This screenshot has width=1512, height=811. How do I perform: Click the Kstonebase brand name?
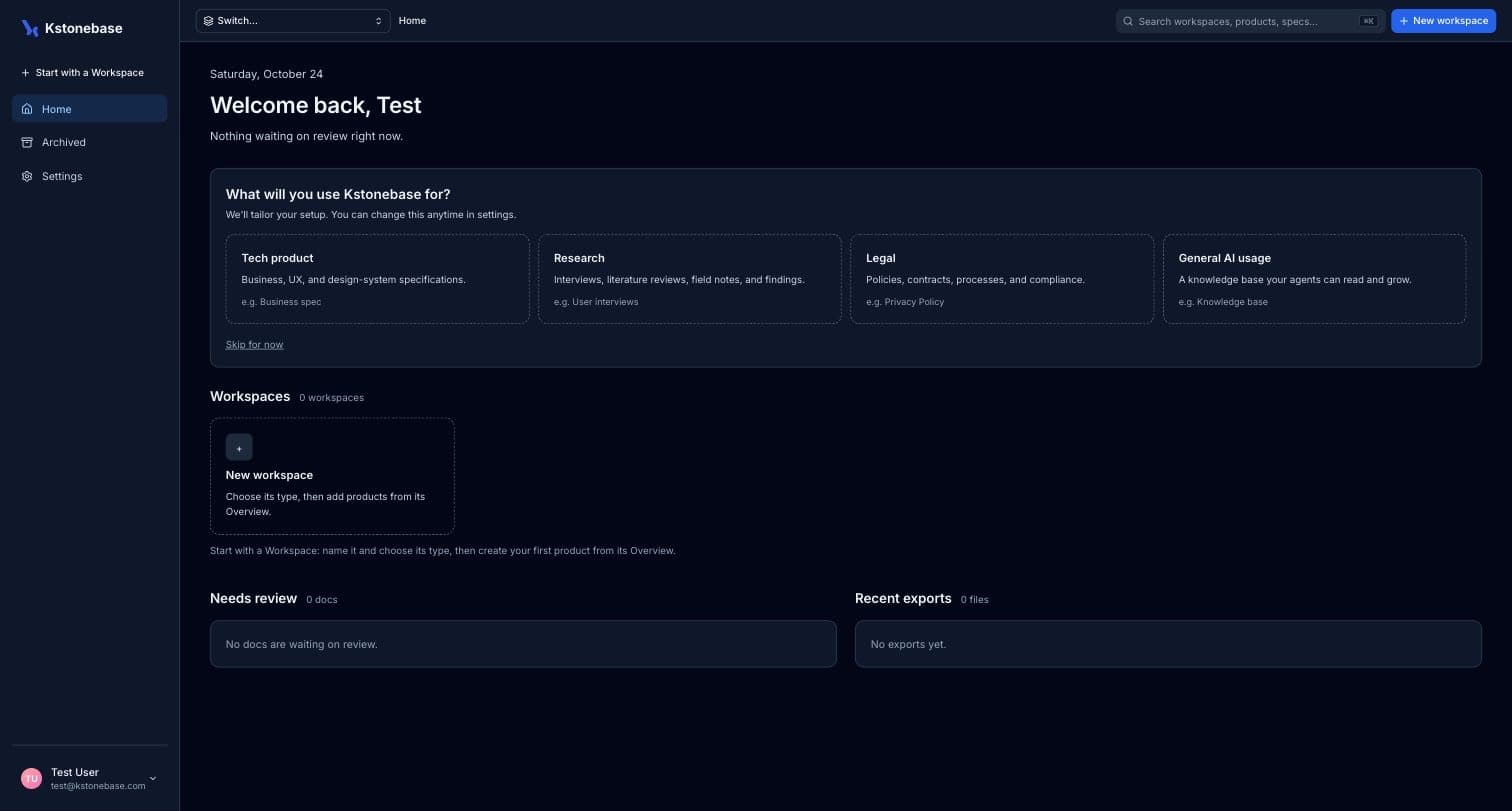pos(84,28)
